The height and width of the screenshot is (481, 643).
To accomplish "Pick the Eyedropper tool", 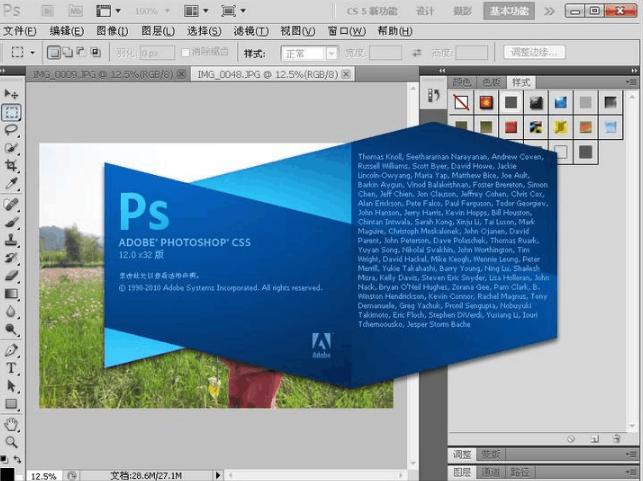I will click(x=12, y=184).
